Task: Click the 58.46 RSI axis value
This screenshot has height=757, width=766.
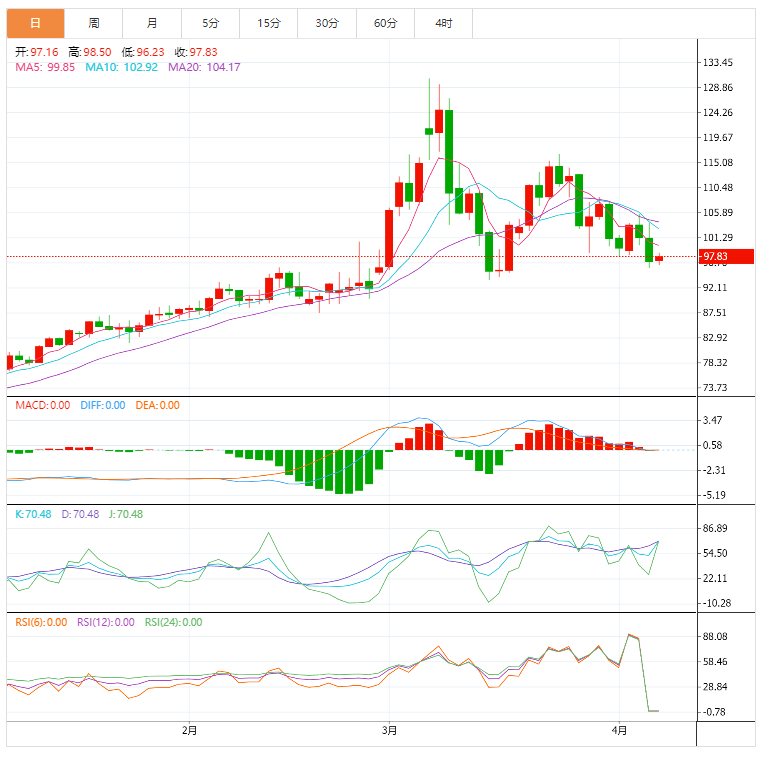Action: [715, 662]
